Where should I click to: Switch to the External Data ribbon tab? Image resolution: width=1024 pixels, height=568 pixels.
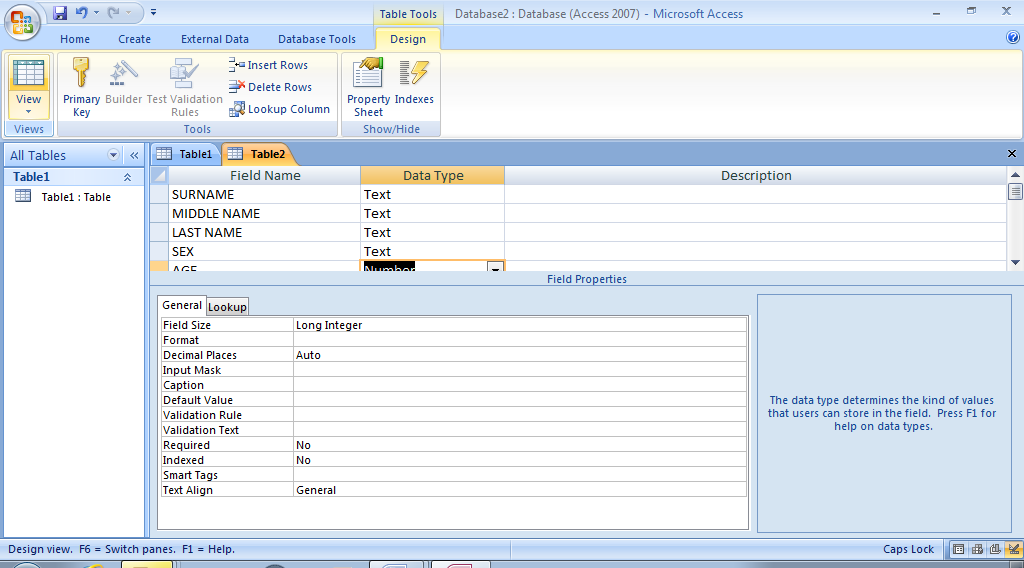click(215, 39)
